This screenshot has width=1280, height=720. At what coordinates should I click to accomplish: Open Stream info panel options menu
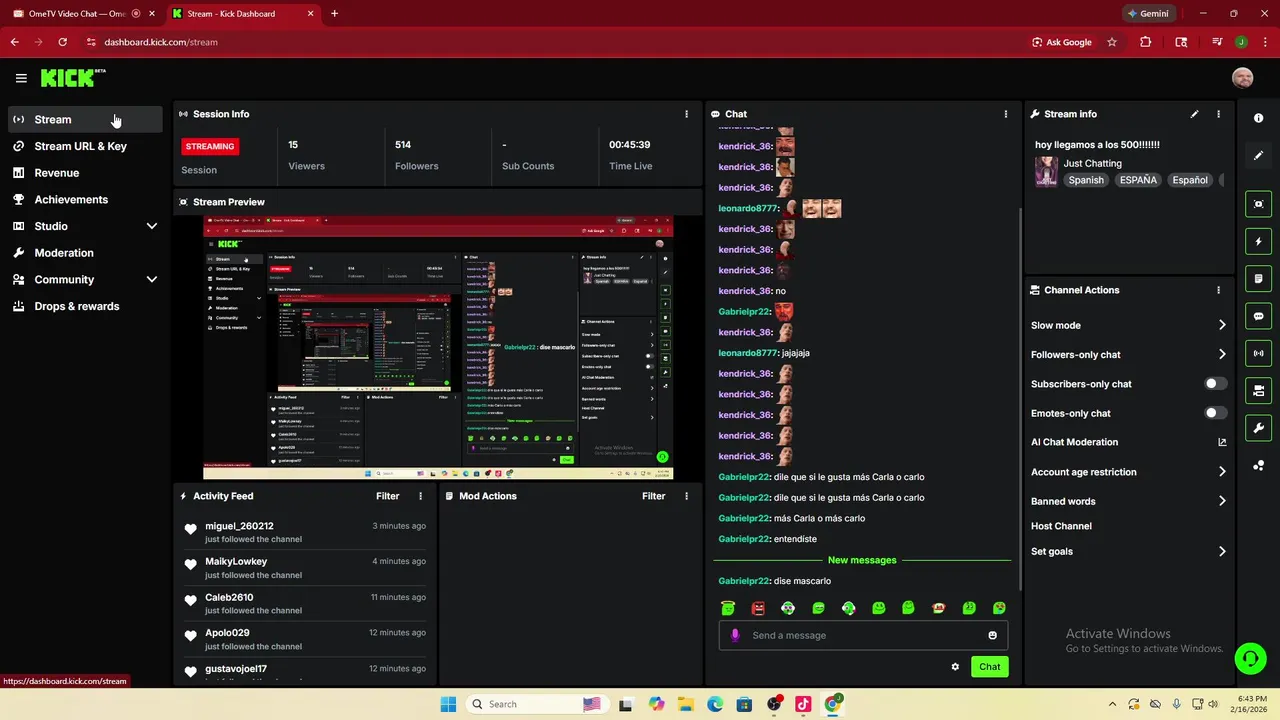[x=1218, y=114]
